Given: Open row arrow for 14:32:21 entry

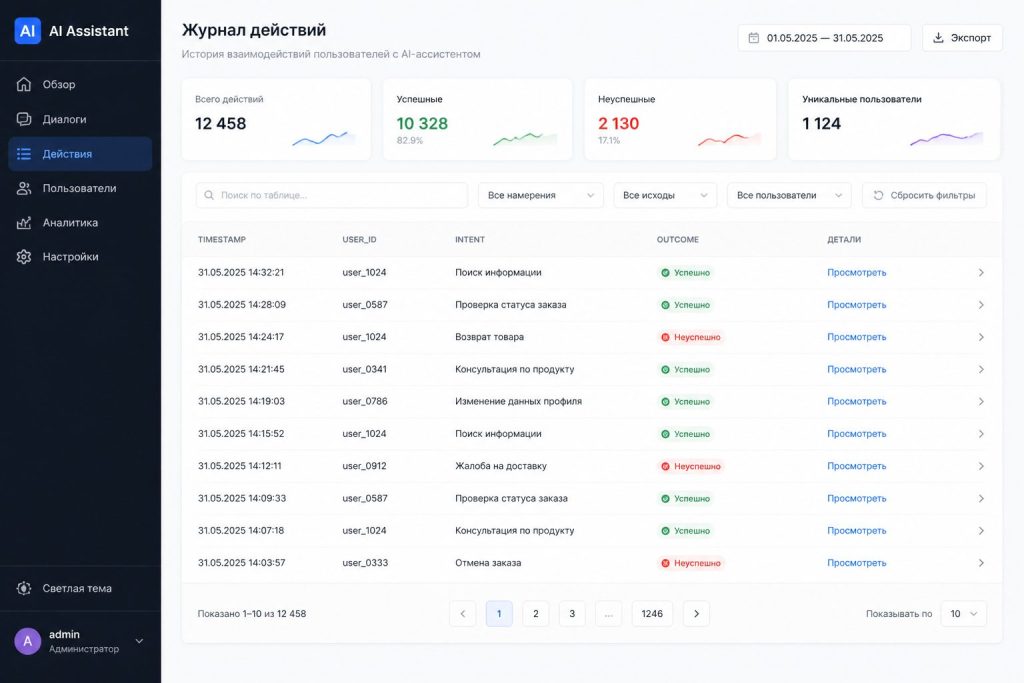Looking at the screenshot, I should [x=981, y=272].
